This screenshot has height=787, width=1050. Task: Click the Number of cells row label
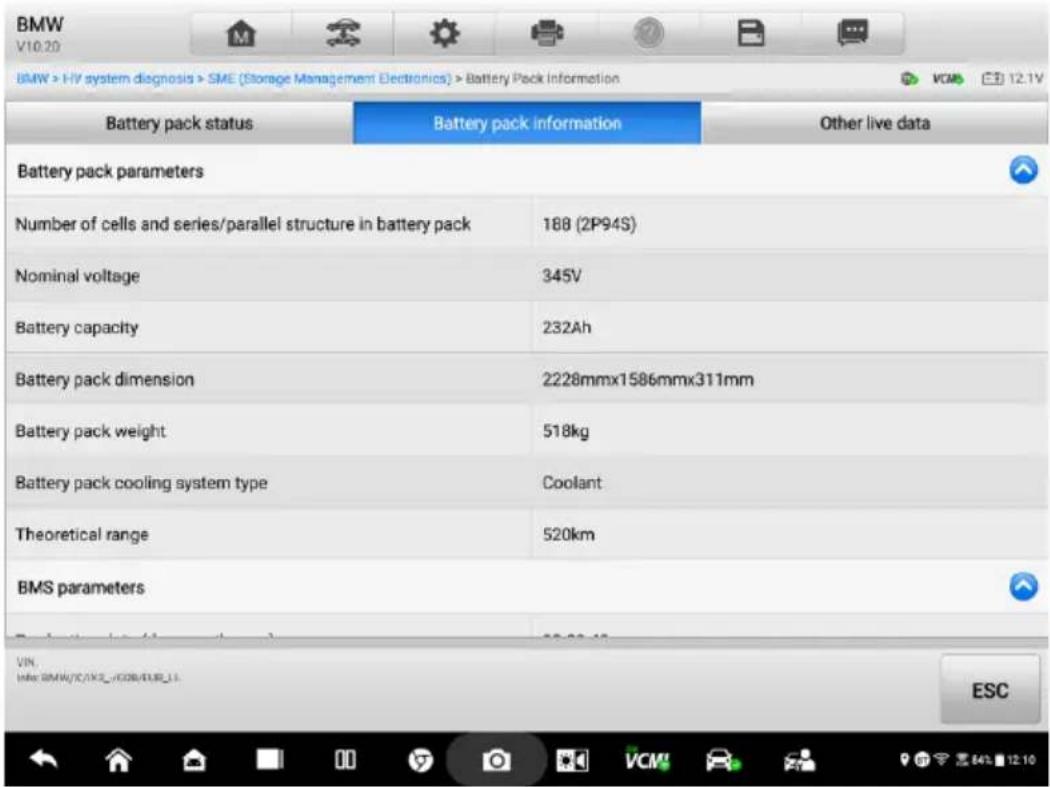coord(243,224)
